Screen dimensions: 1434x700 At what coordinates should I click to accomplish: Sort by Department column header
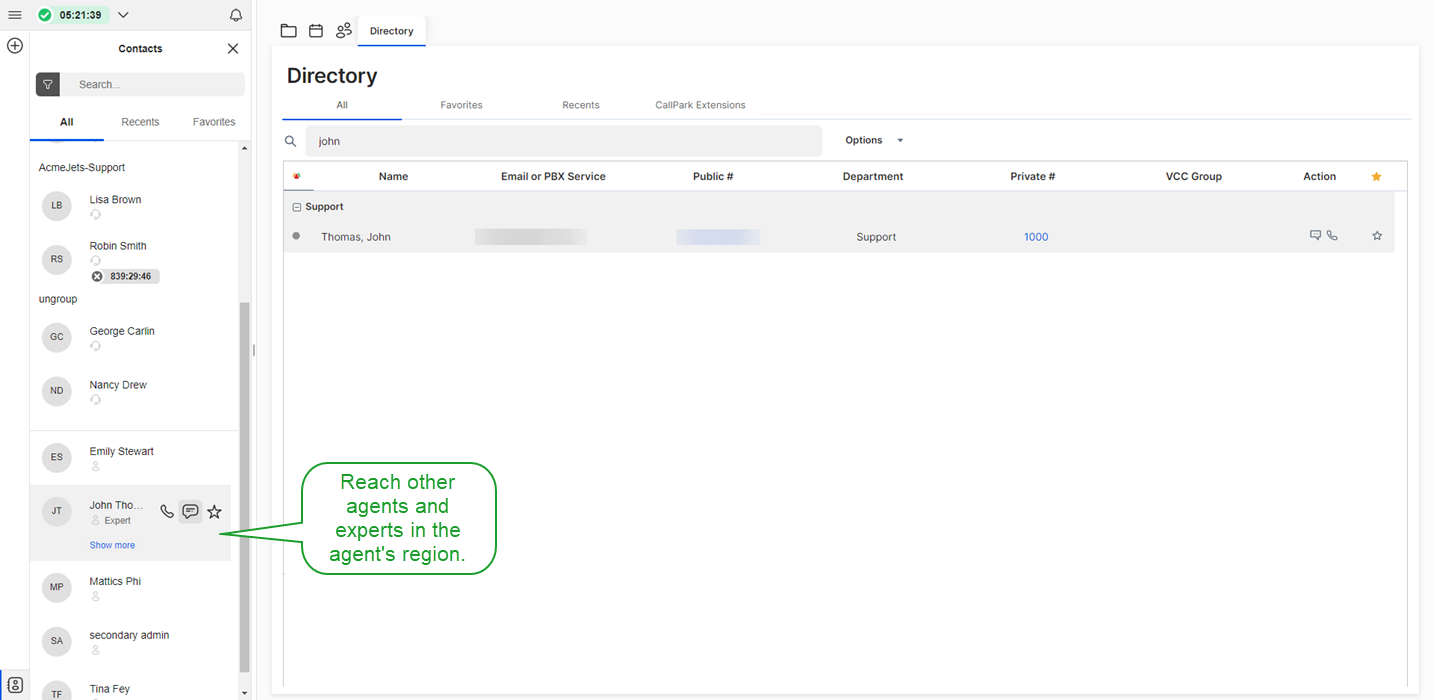pyautogui.click(x=873, y=176)
